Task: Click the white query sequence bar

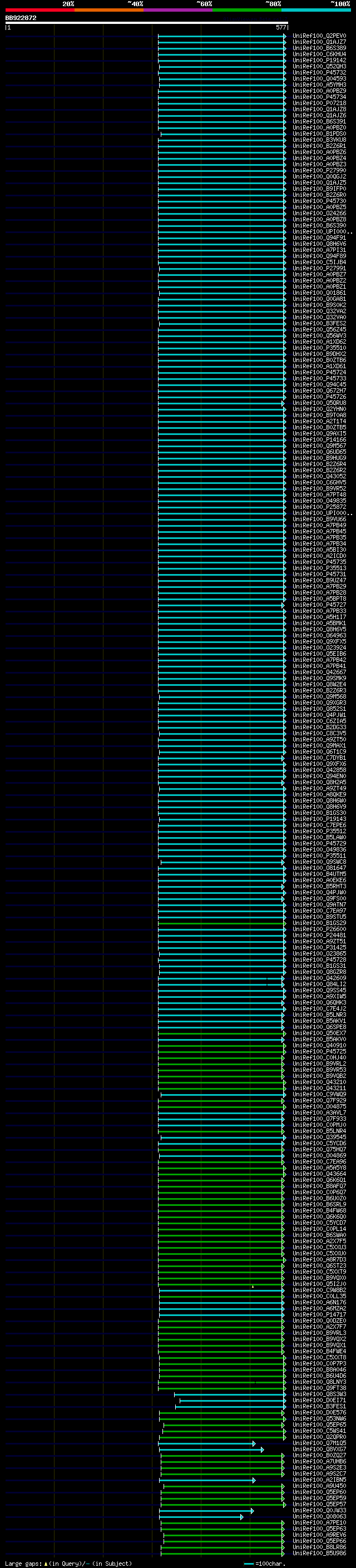Action: (147, 23)
